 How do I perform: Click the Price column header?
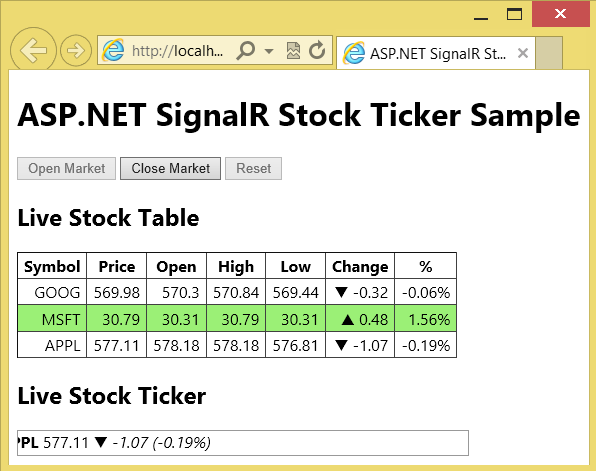[117, 266]
